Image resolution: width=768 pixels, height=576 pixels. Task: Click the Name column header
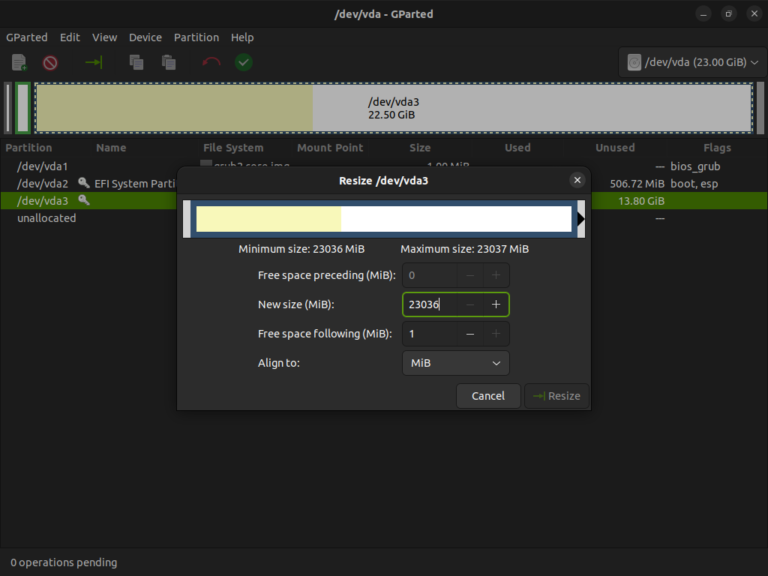point(111,147)
